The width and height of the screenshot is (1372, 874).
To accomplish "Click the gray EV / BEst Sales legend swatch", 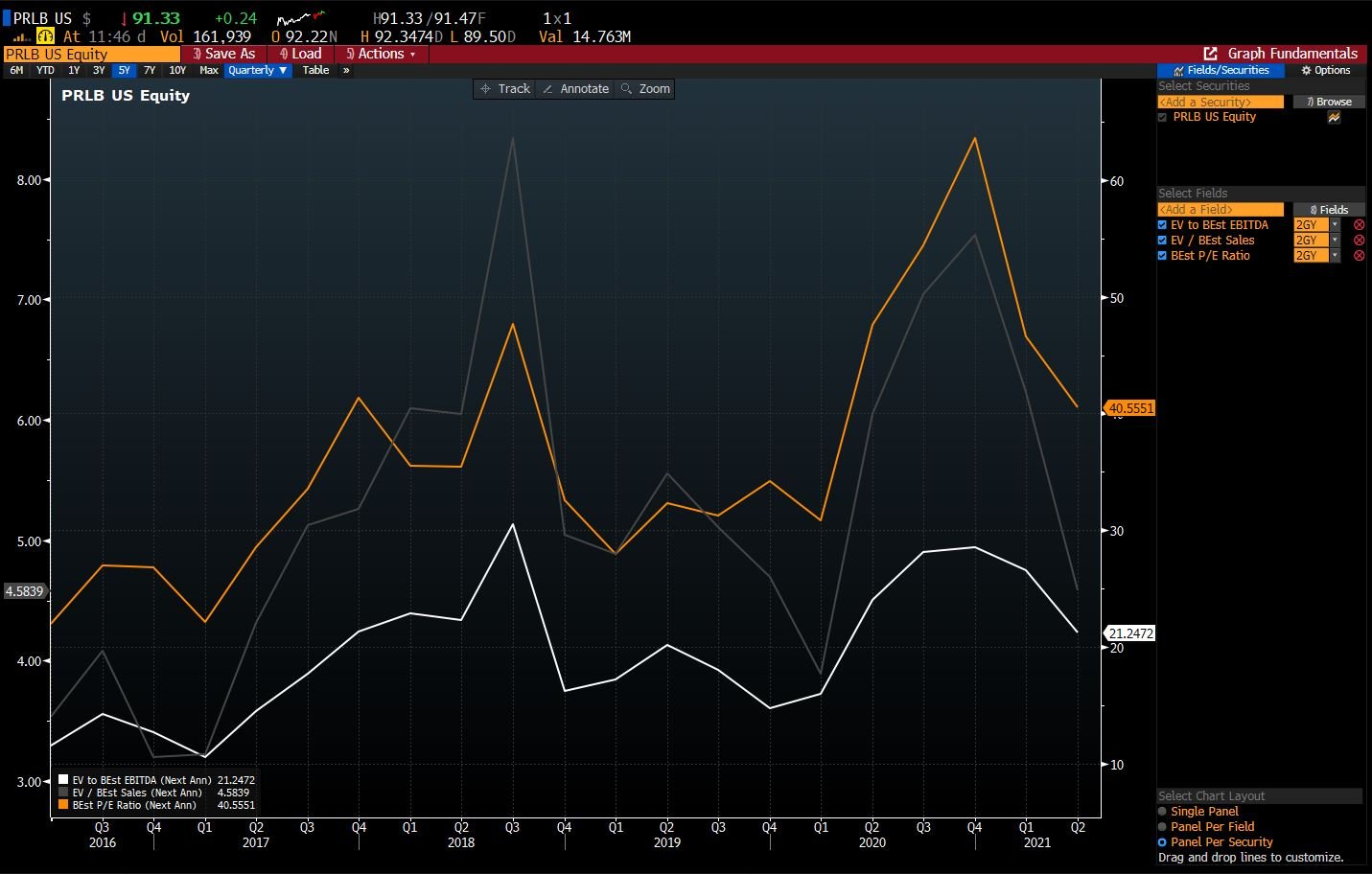I will pos(63,793).
